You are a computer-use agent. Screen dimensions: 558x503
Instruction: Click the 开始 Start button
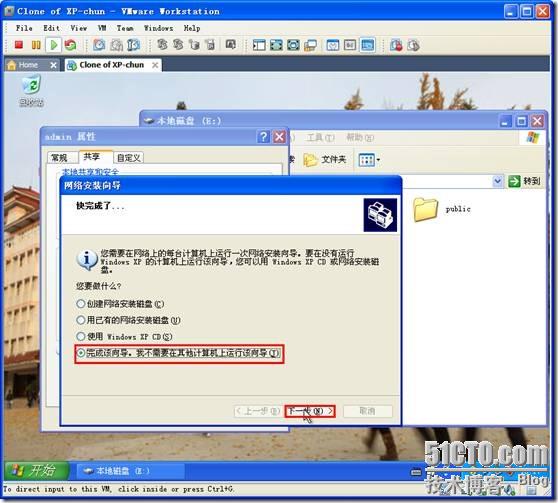tap(36, 471)
